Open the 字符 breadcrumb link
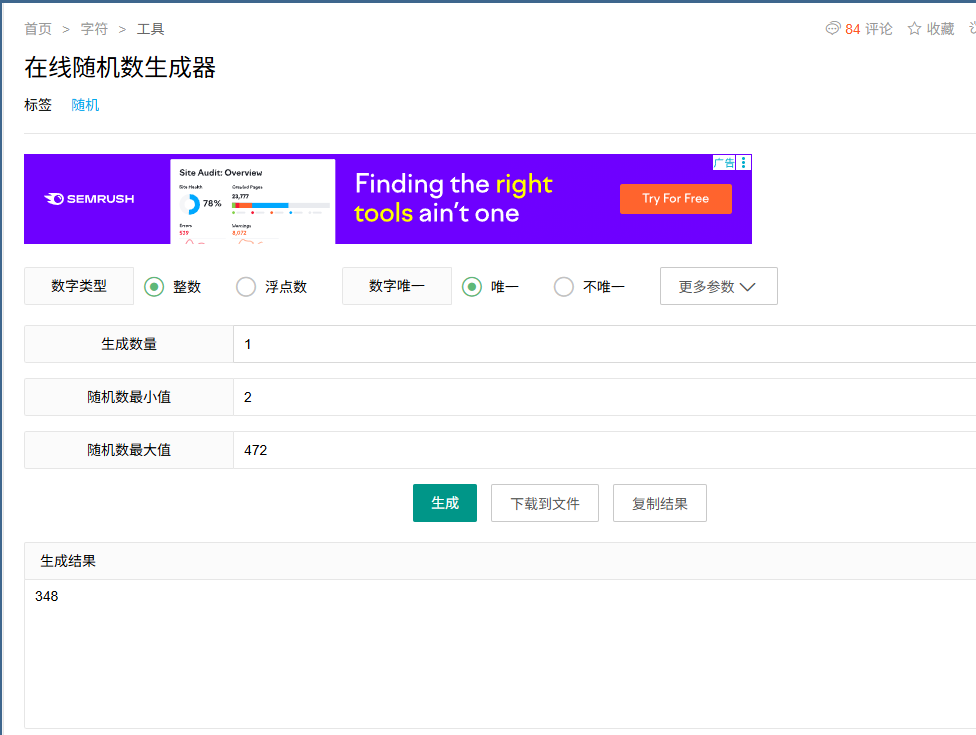Viewport: 976px width, 735px height. pos(94,29)
